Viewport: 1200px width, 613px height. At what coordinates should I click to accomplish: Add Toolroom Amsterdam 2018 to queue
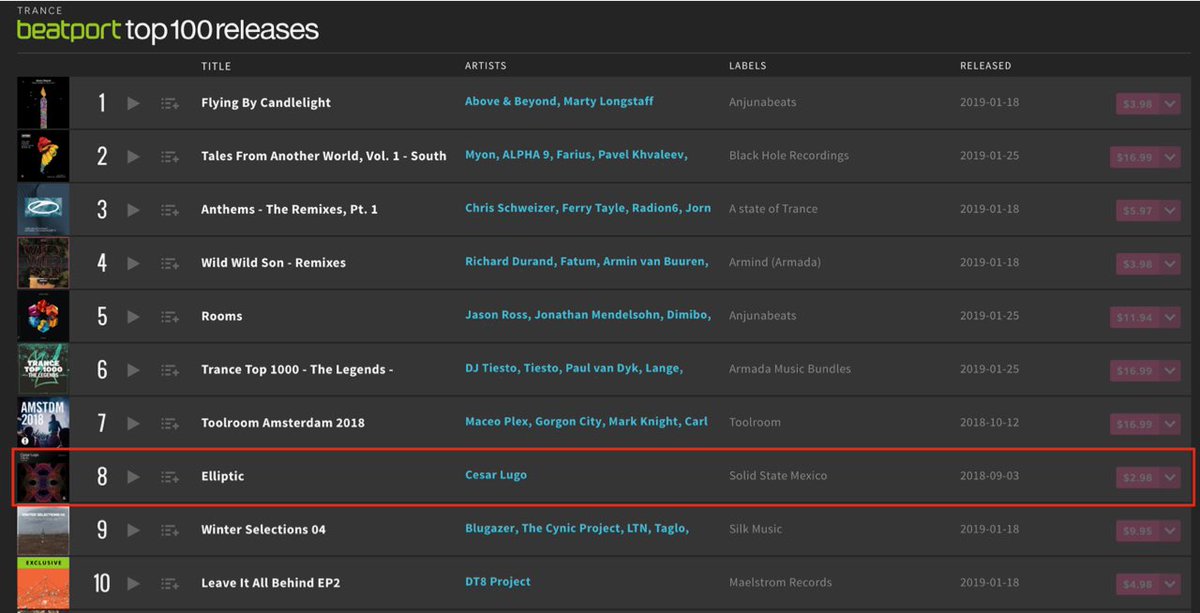coord(170,423)
